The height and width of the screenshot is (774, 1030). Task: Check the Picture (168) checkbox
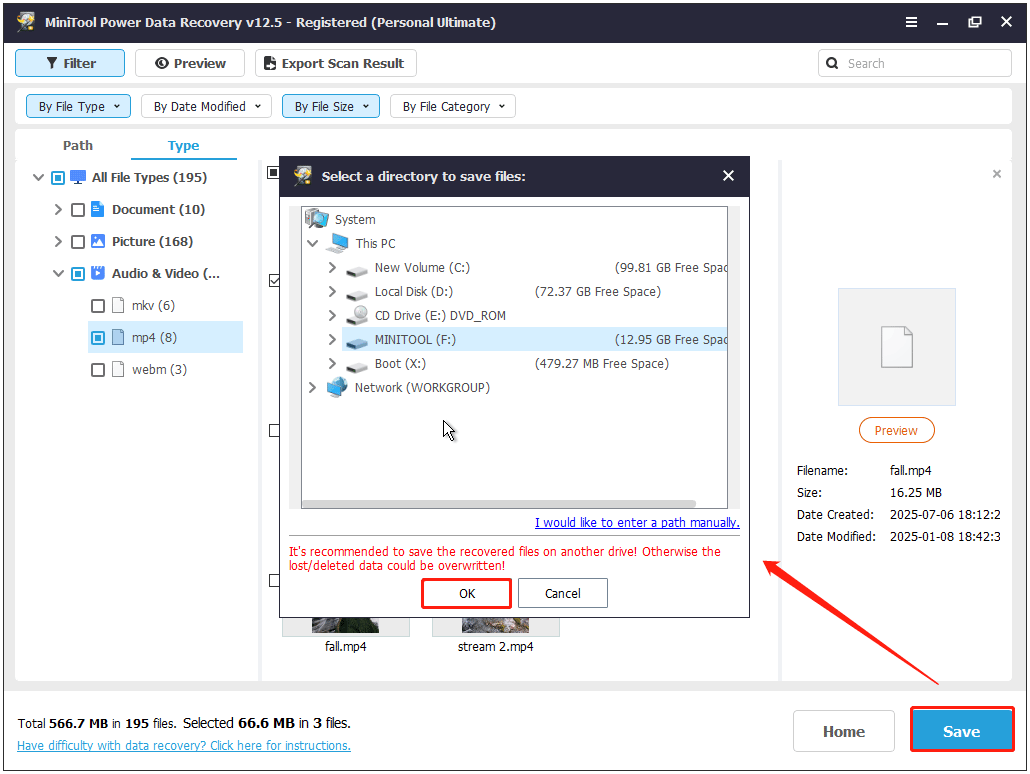pyautogui.click(x=78, y=242)
